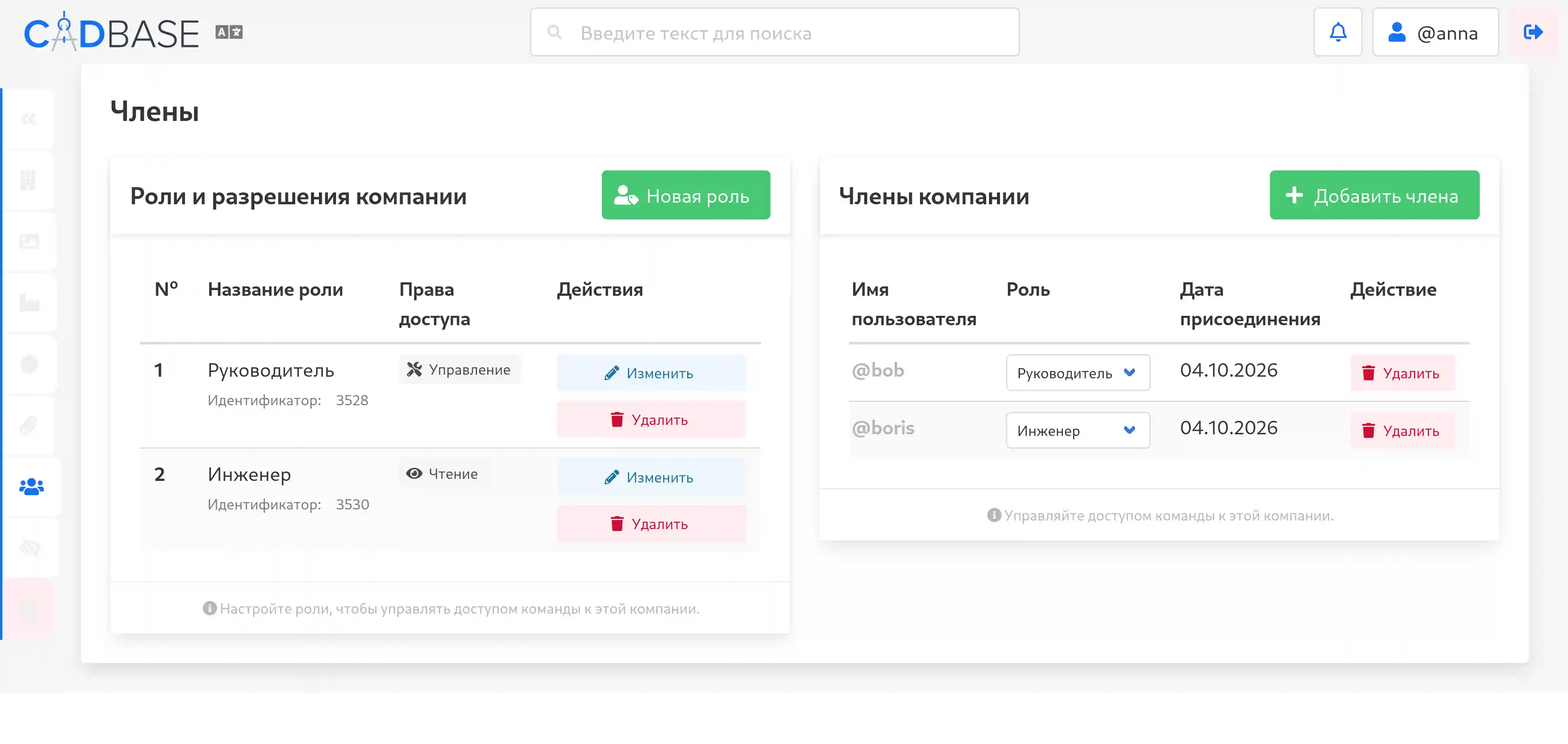Click the info icon in roles footer
The image size is (1568, 744).
(x=209, y=608)
